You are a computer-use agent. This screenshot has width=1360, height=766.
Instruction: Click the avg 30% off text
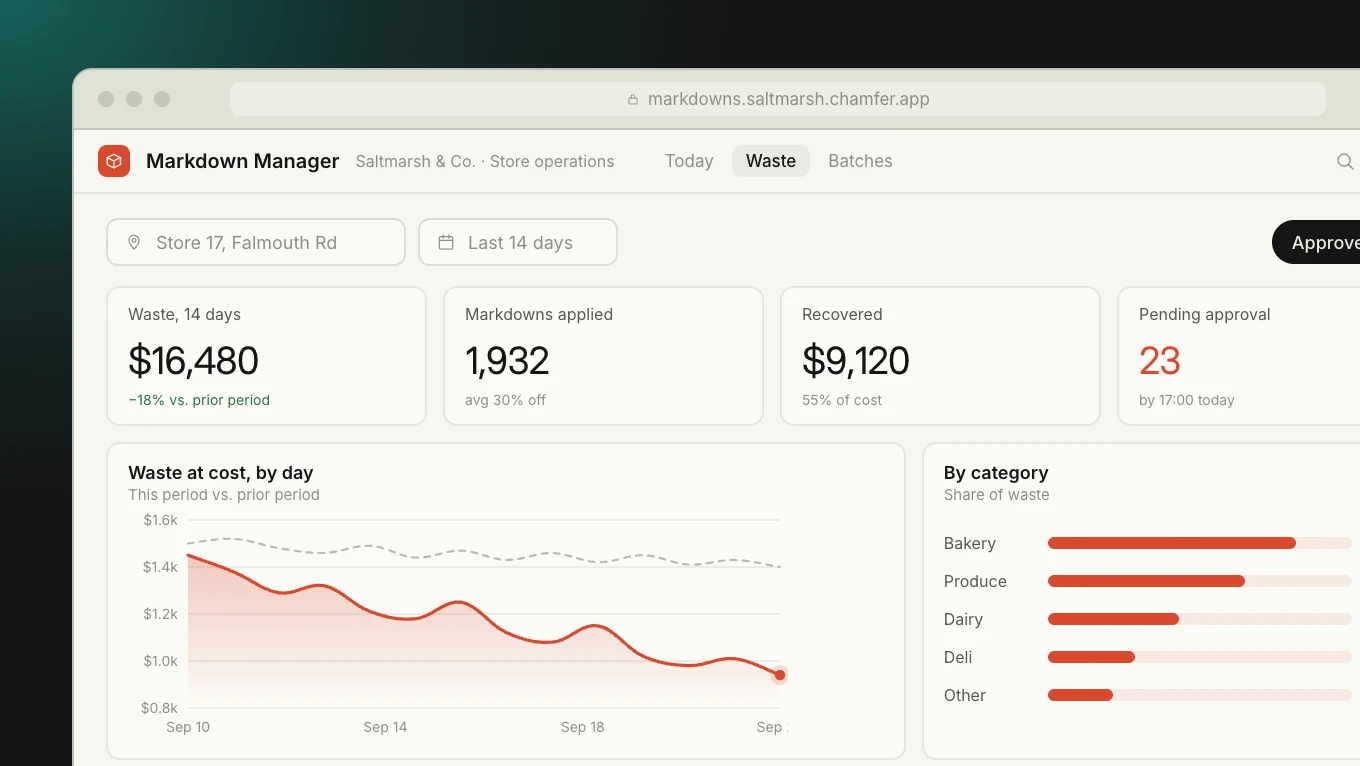[x=505, y=400]
